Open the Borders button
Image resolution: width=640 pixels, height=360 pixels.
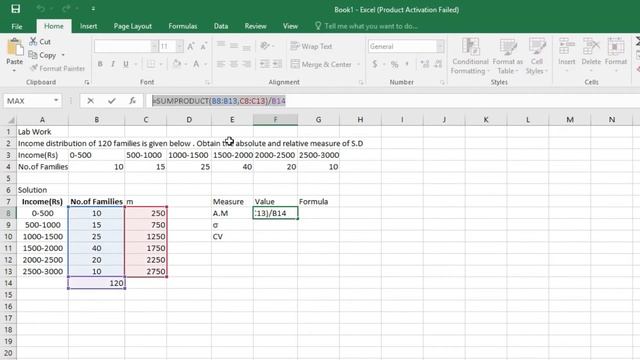pyautogui.click(x=151, y=64)
